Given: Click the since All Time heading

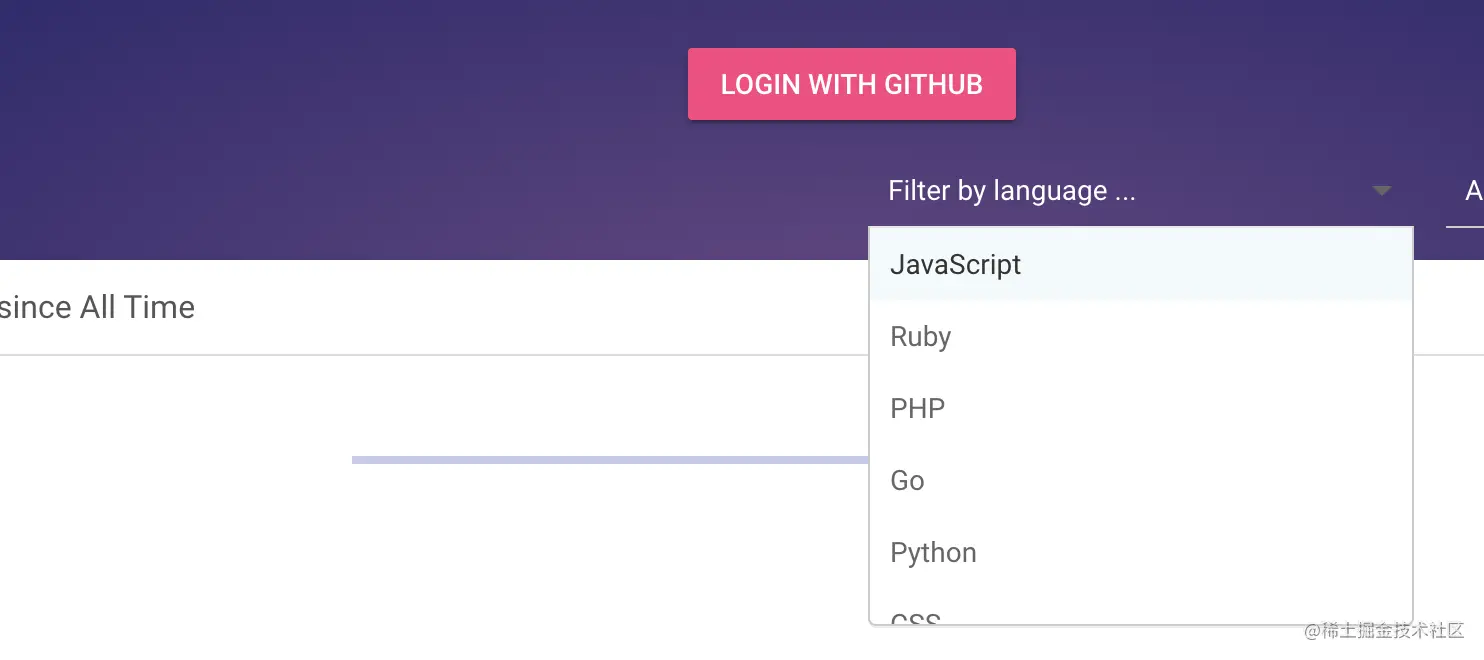Looking at the screenshot, I should [97, 307].
